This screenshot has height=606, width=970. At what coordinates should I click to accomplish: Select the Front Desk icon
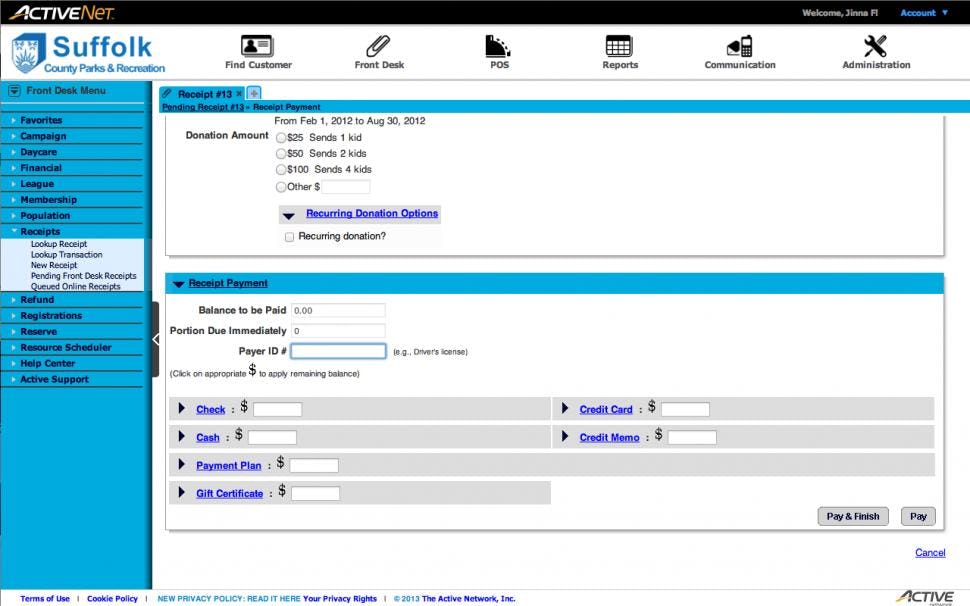click(x=378, y=50)
